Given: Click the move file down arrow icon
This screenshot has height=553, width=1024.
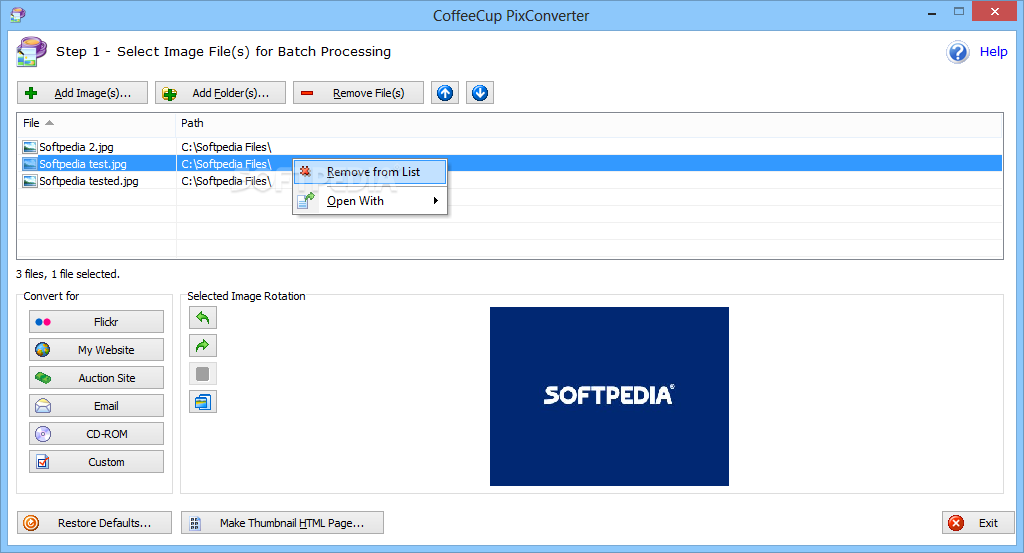Looking at the screenshot, I should click(x=480, y=93).
